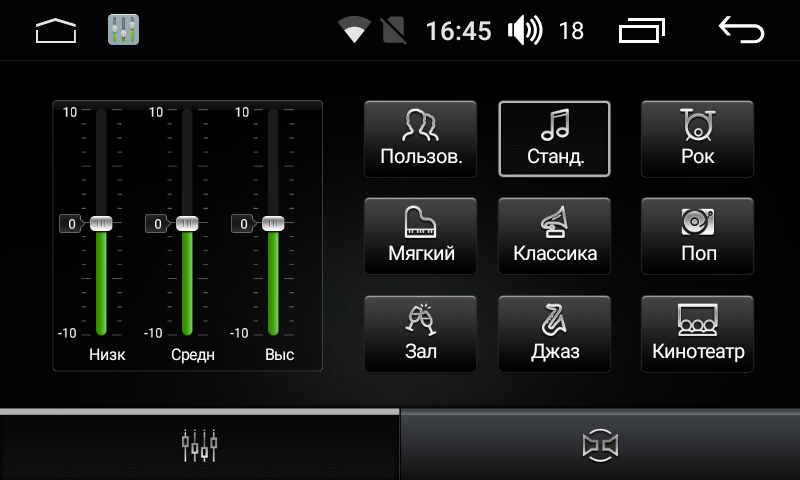This screenshot has width=800, height=480.
Task: Click the Выс treble slider handle
Action: (273, 223)
